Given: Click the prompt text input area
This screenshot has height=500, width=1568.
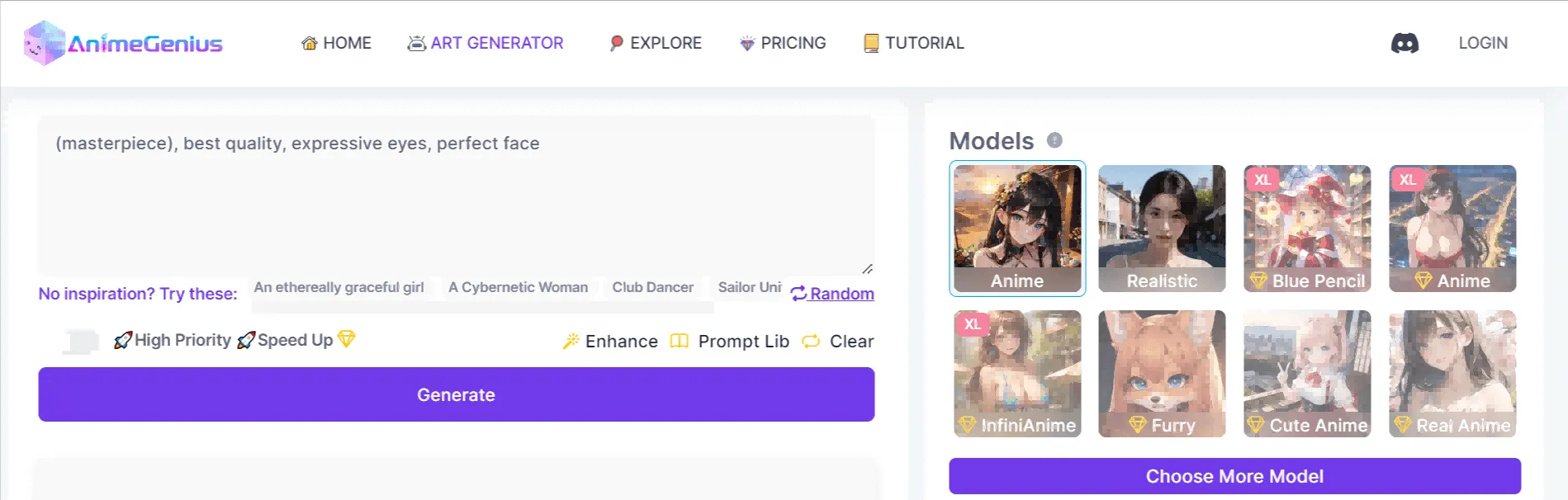Looking at the screenshot, I should pos(456,194).
